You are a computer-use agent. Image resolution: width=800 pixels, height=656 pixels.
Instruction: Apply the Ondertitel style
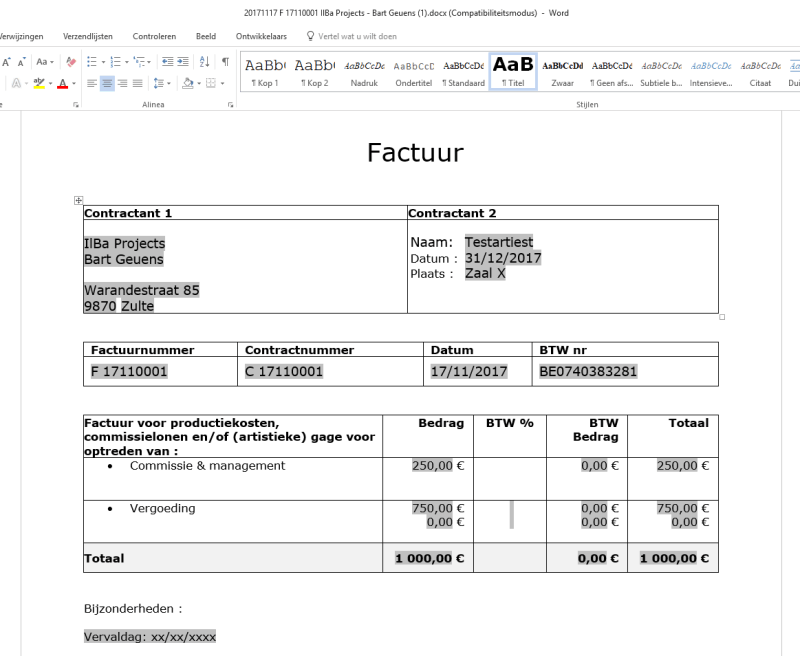413,72
